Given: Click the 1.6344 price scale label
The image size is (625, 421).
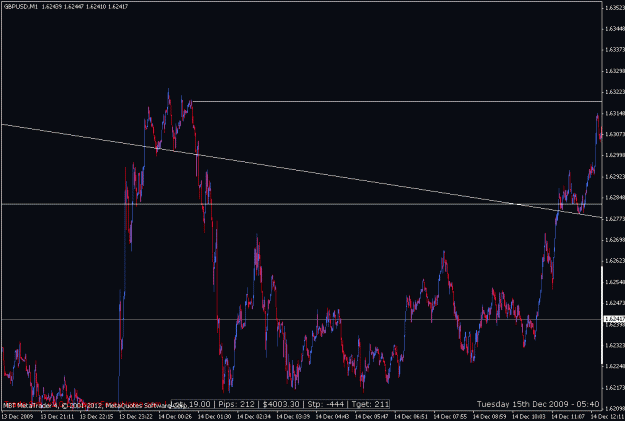Looking at the screenshot, I should coord(615,29).
